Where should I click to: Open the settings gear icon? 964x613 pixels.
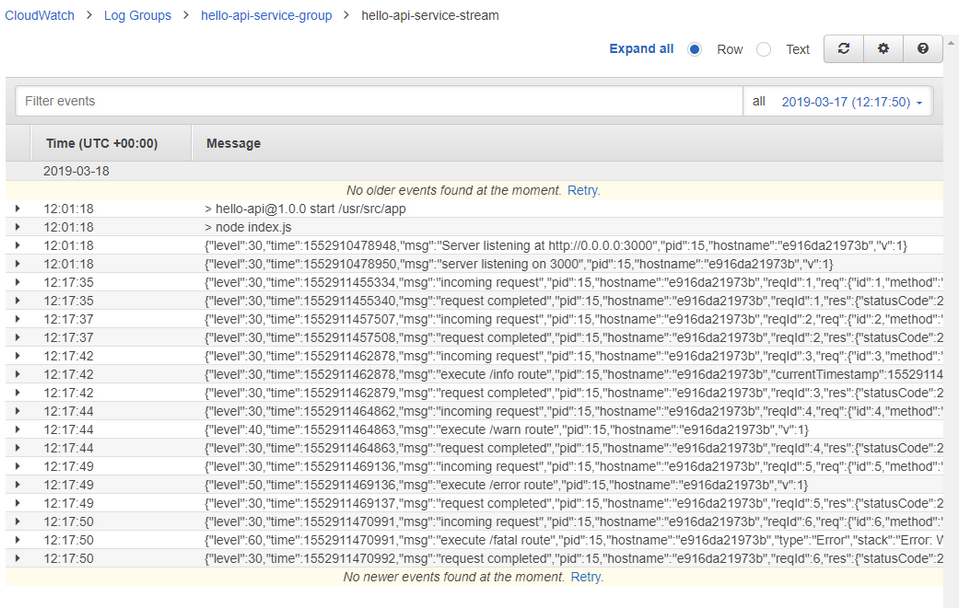click(x=883, y=49)
